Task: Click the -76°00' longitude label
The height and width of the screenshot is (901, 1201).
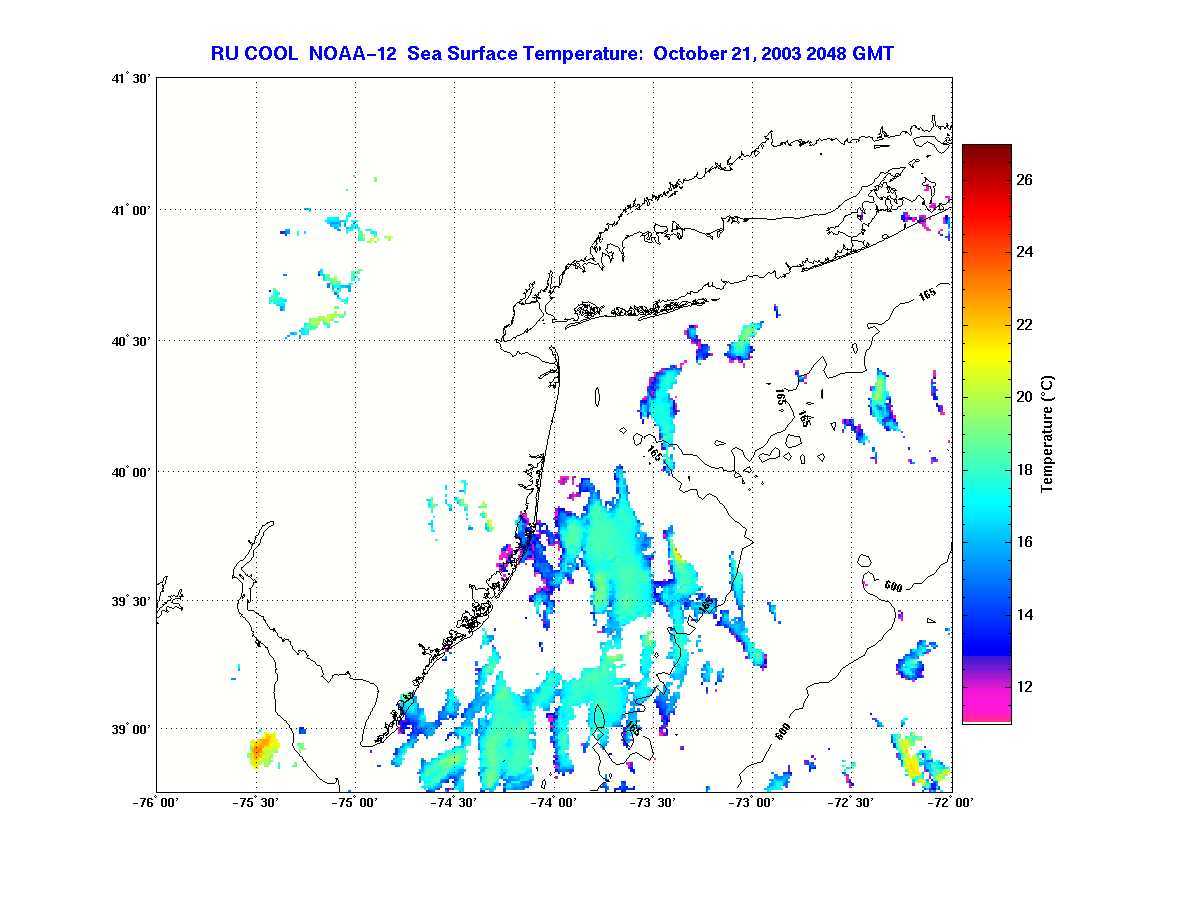Action: [x=157, y=802]
